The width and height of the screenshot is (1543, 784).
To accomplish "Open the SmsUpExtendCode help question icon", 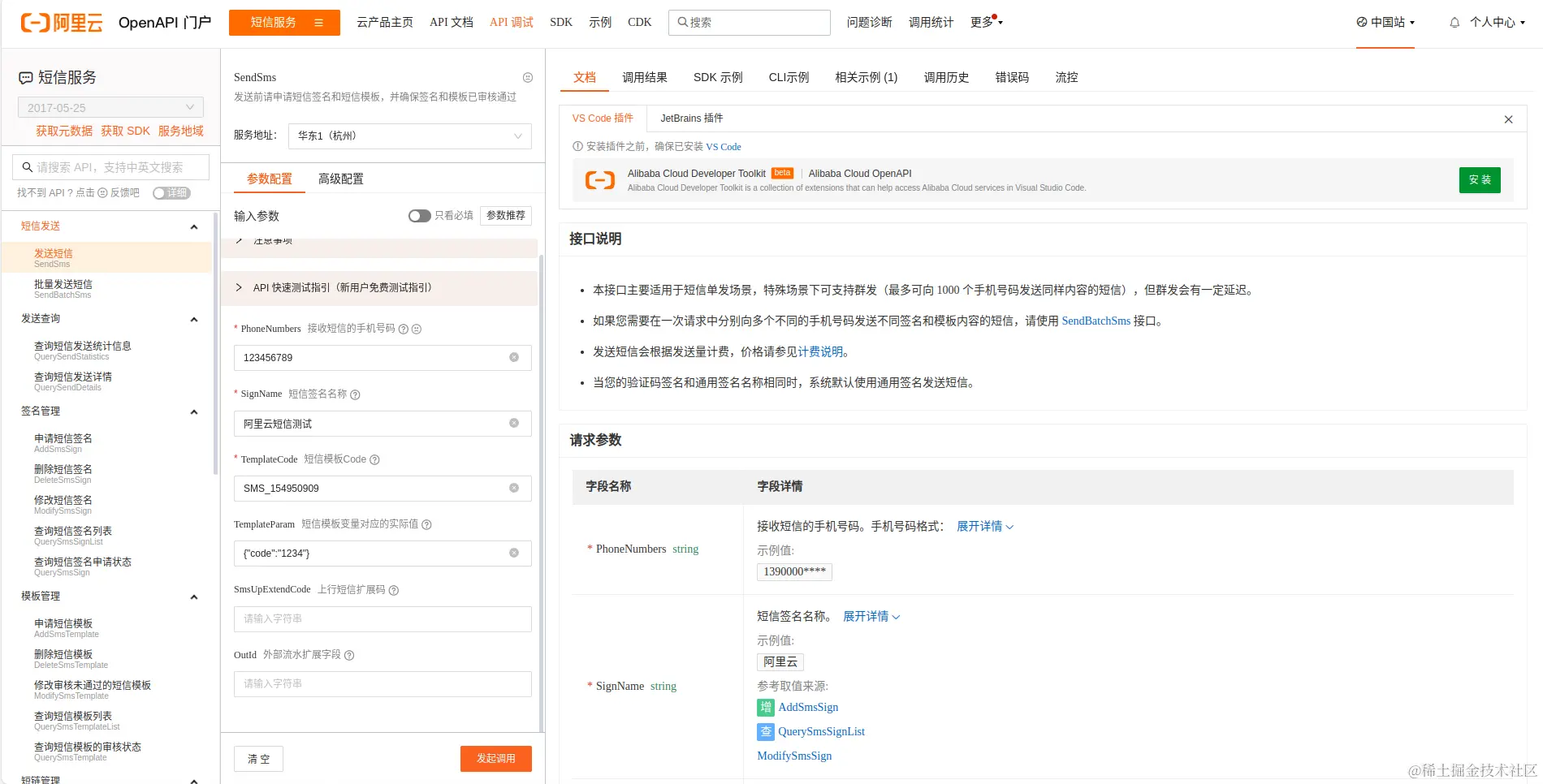I will (394, 590).
